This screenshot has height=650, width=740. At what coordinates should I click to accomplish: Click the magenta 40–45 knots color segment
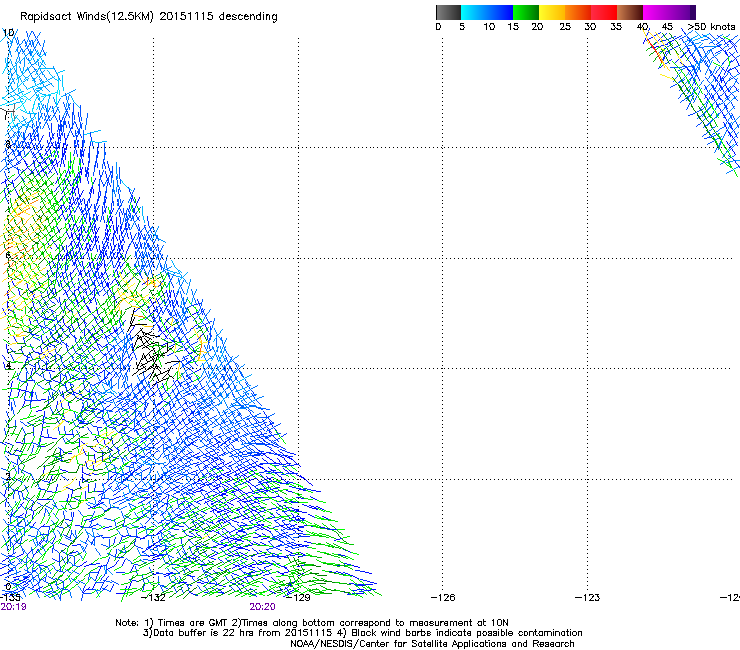656,12
